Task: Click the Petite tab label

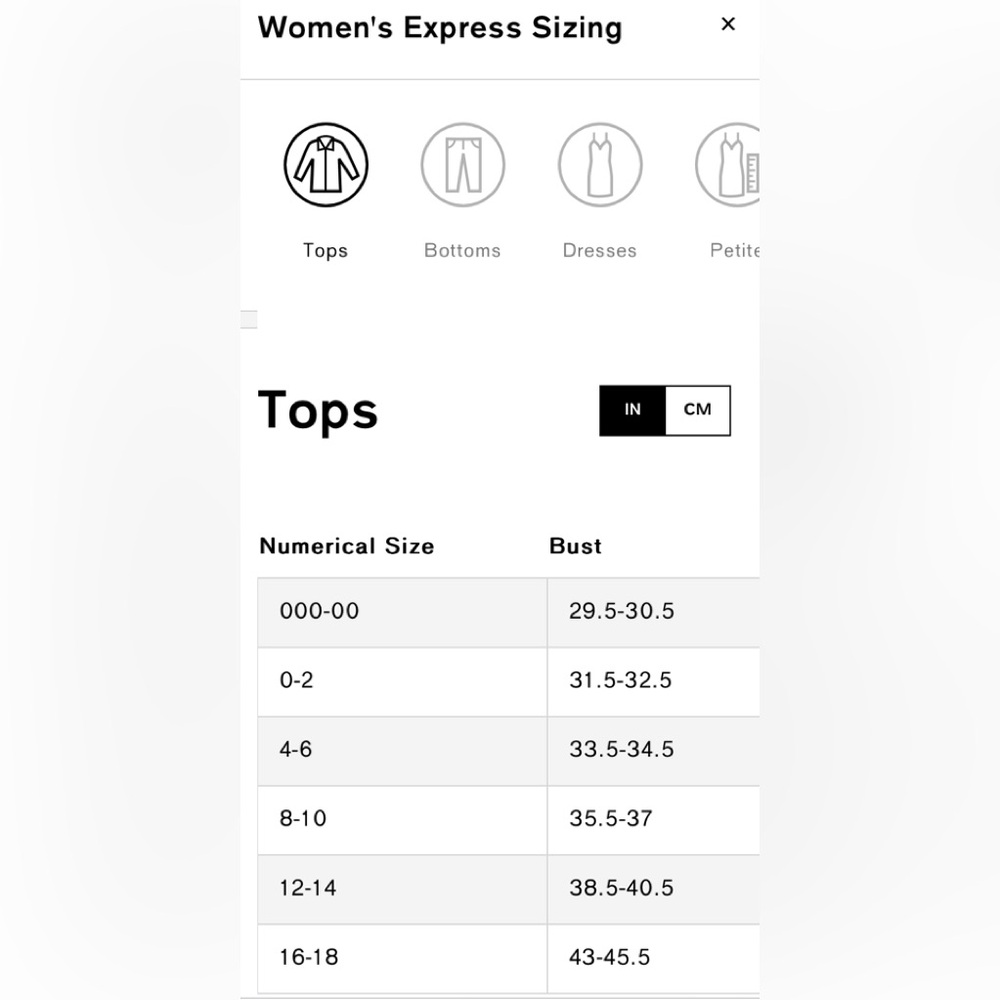Action: tap(735, 251)
